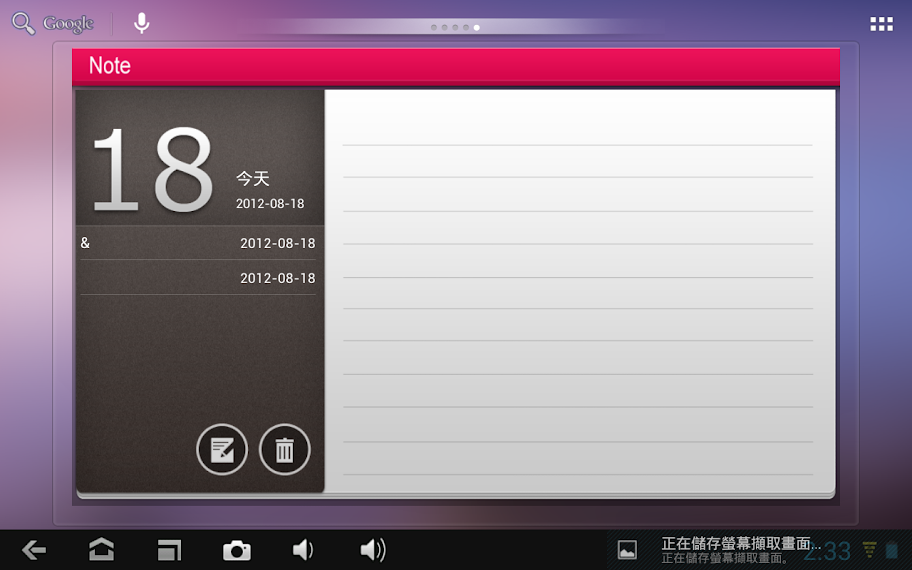Lower volume with the small speaker icon

pos(303,550)
